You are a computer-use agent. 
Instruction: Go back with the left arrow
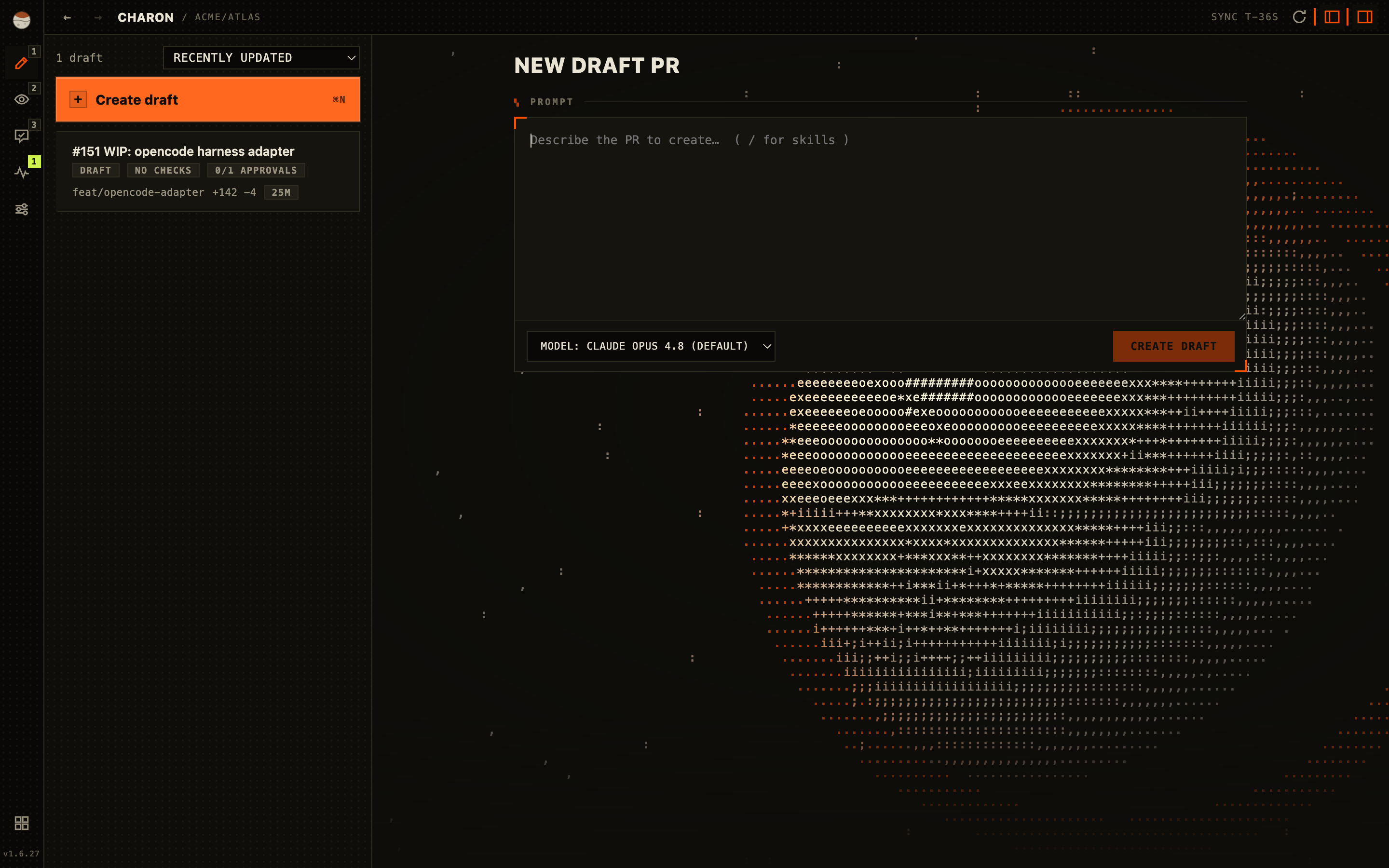tap(67, 17)
